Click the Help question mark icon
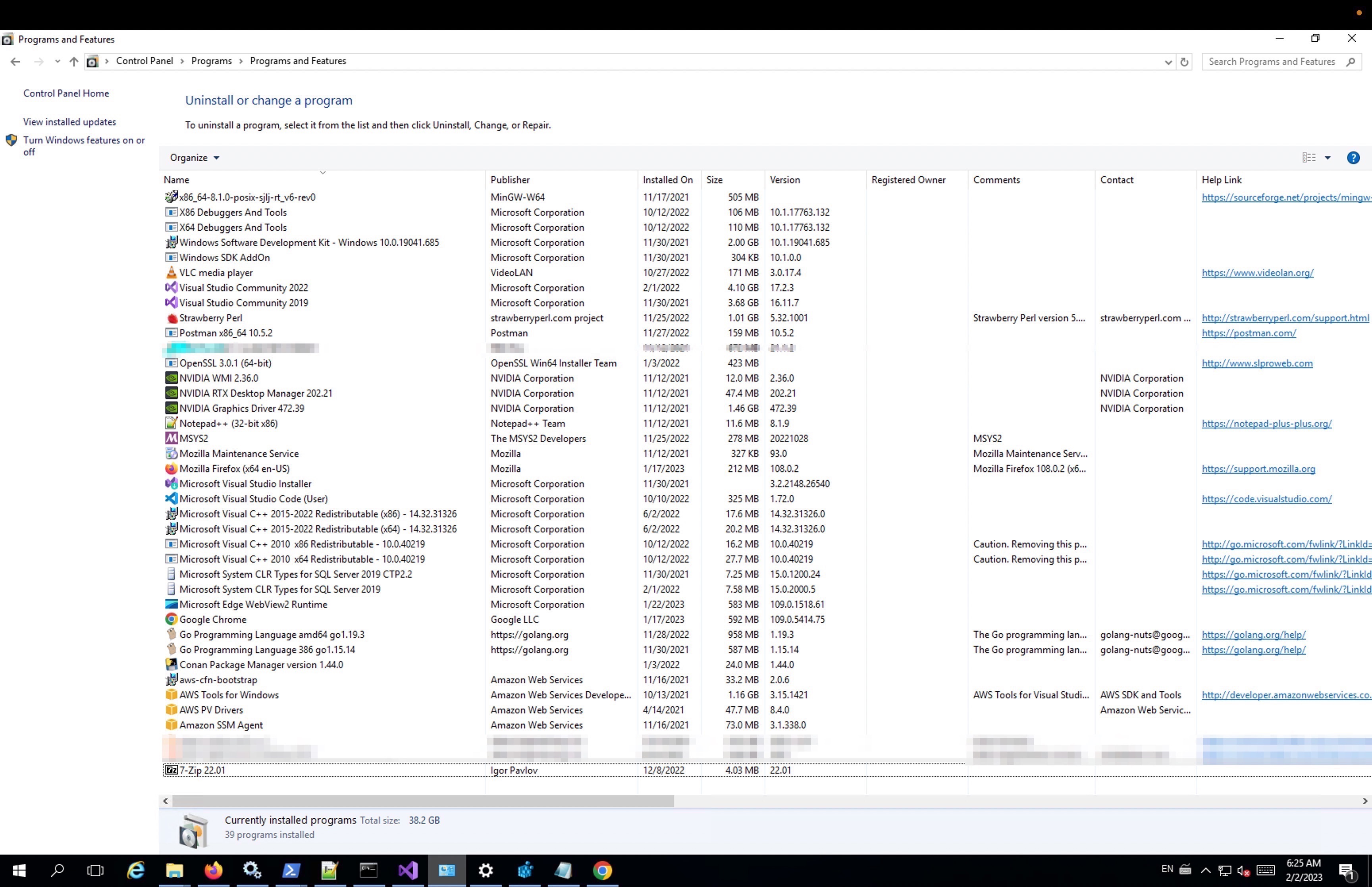This screenshot has width=1372, height=887. point(1353,158)
